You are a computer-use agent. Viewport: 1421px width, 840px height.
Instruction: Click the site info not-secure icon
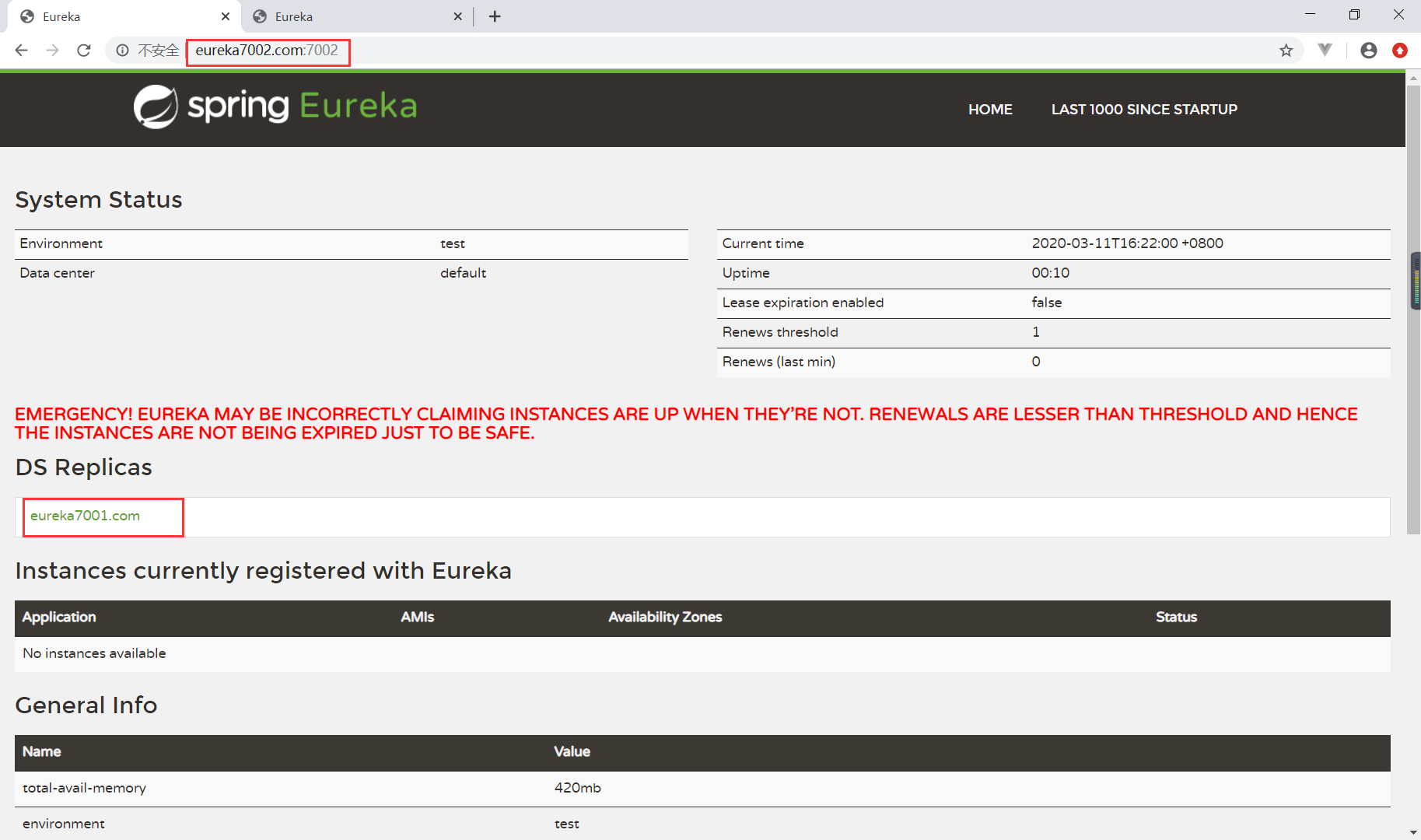123,51
